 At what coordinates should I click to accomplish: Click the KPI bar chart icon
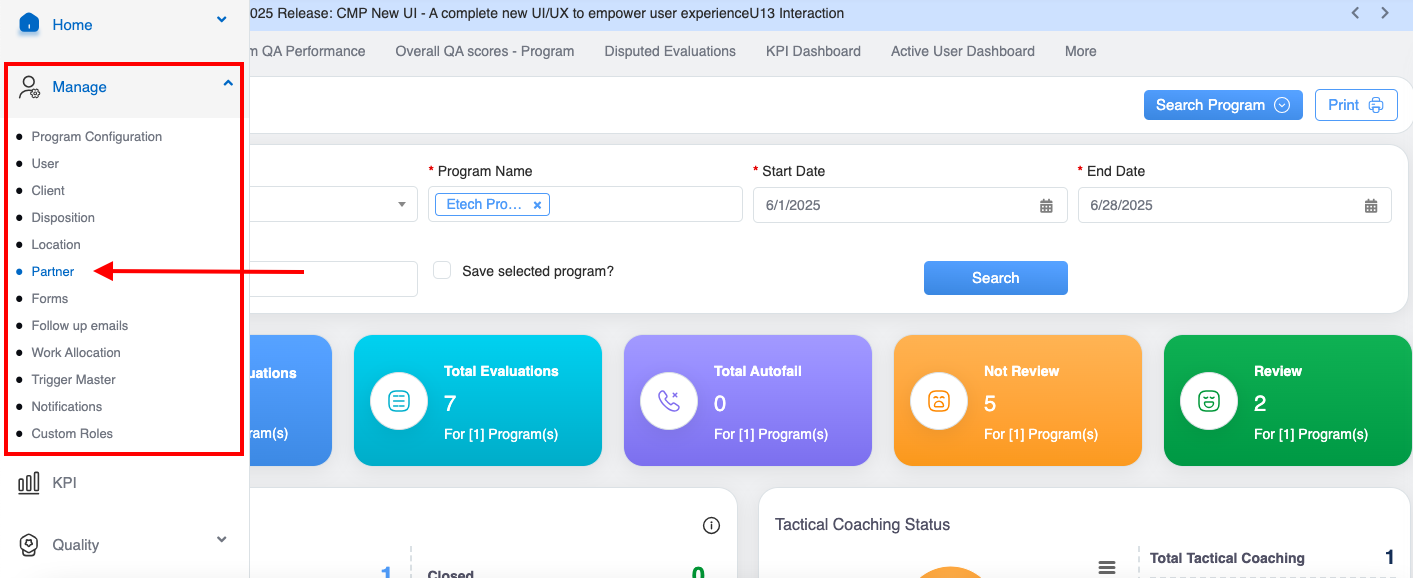pyautogui.click(x=29, y=483)
